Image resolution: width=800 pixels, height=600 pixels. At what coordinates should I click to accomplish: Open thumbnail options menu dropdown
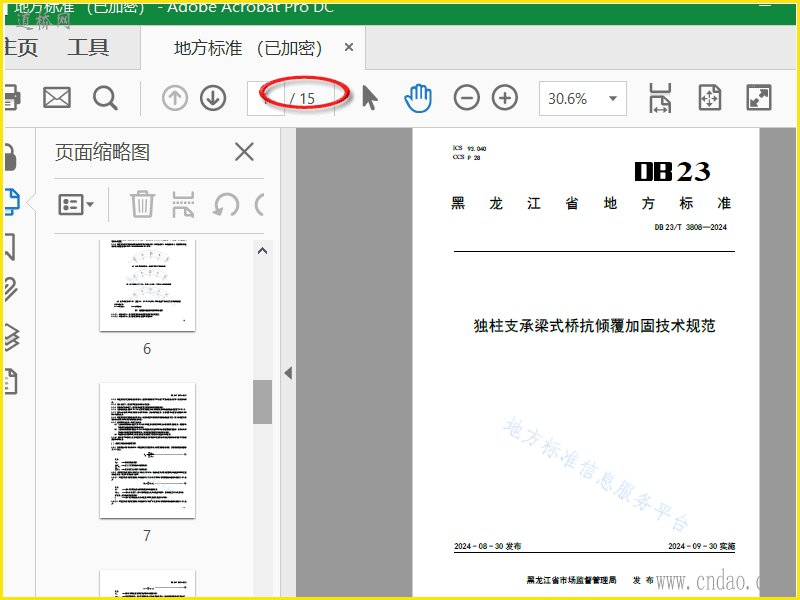pyautogui.click(x=76, y=205)
